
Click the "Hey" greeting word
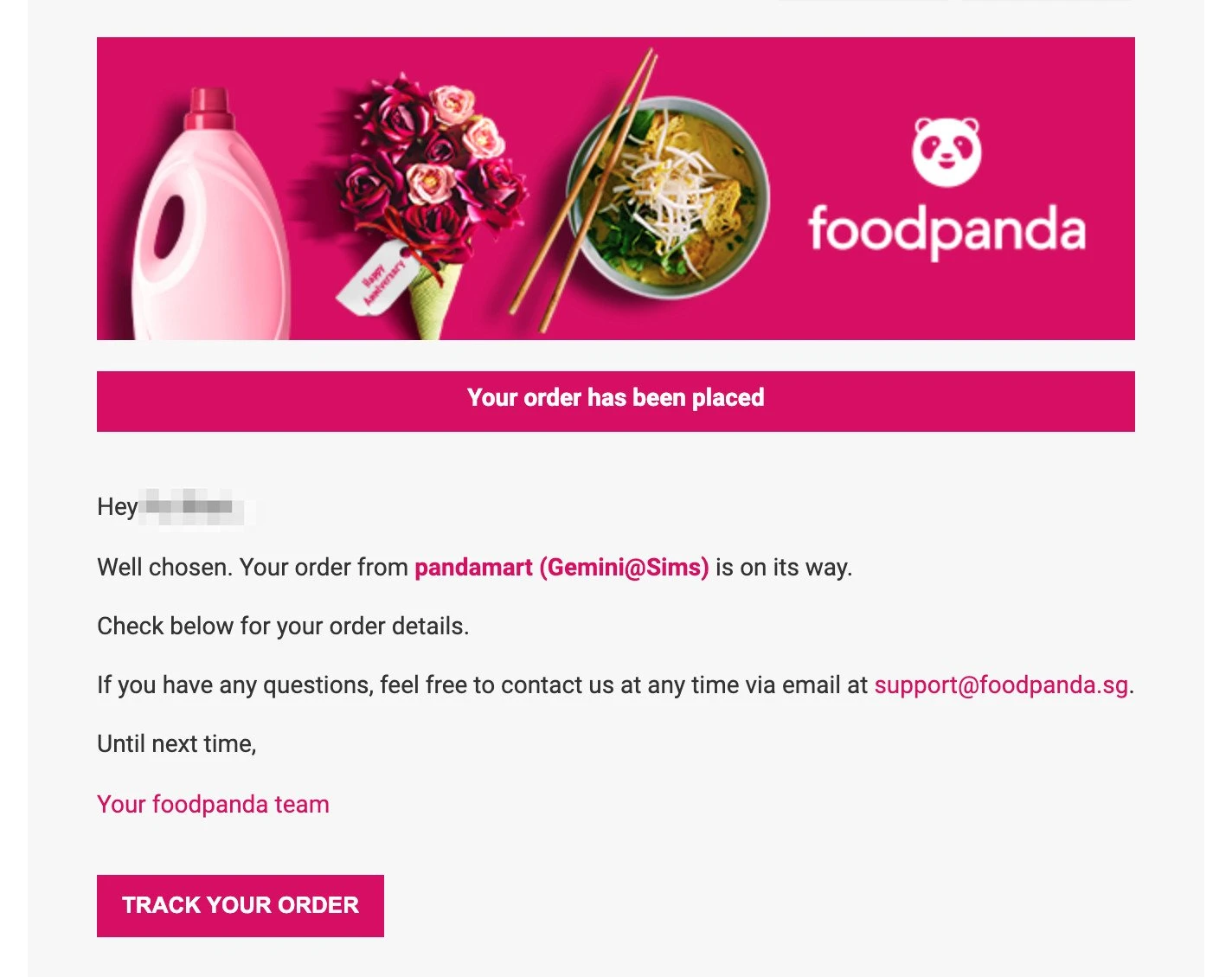tap(117, 506)
